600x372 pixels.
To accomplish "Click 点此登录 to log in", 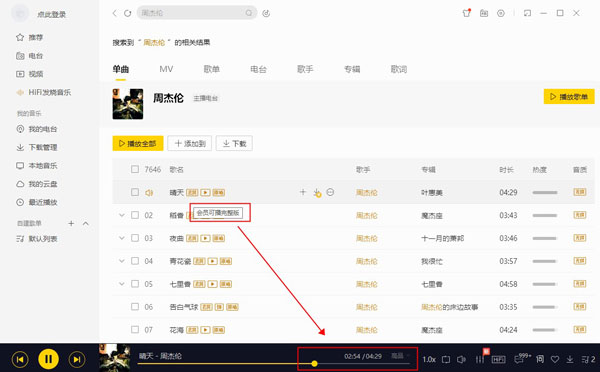I will coord(51,15).
